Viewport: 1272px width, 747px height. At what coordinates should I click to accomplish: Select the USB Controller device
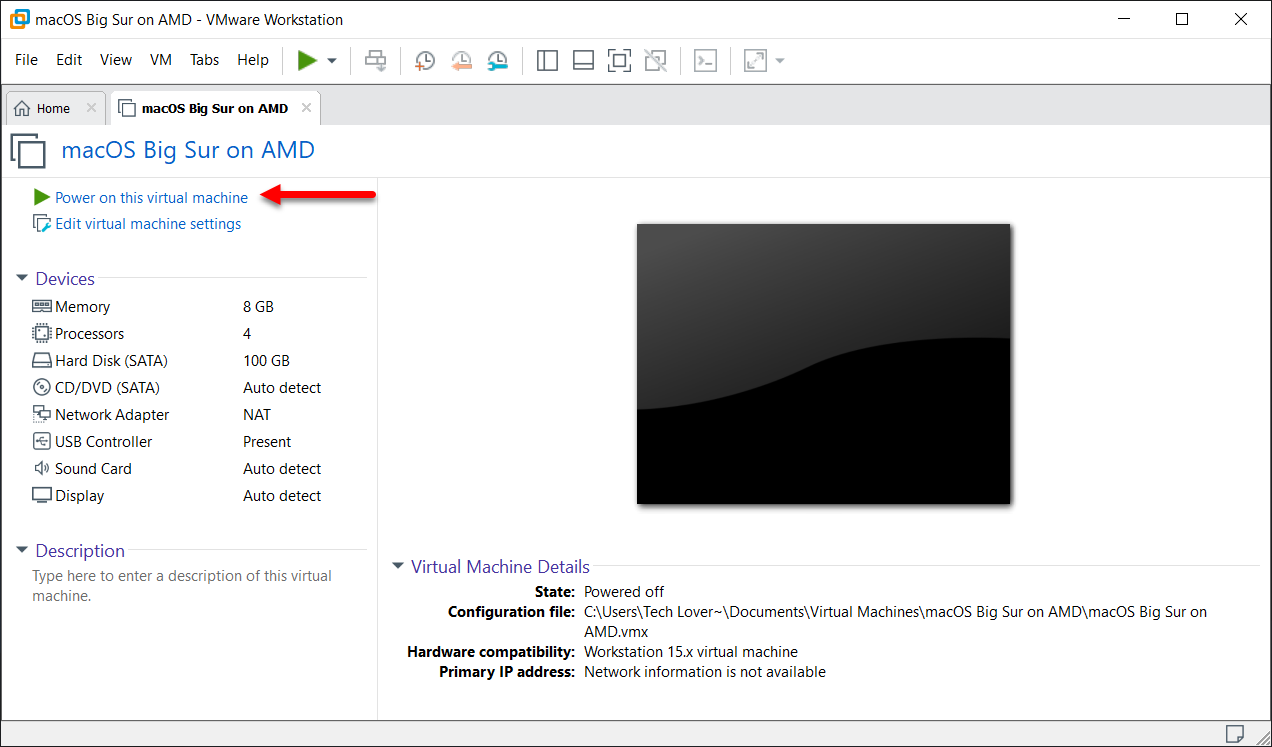coord(199,442)
